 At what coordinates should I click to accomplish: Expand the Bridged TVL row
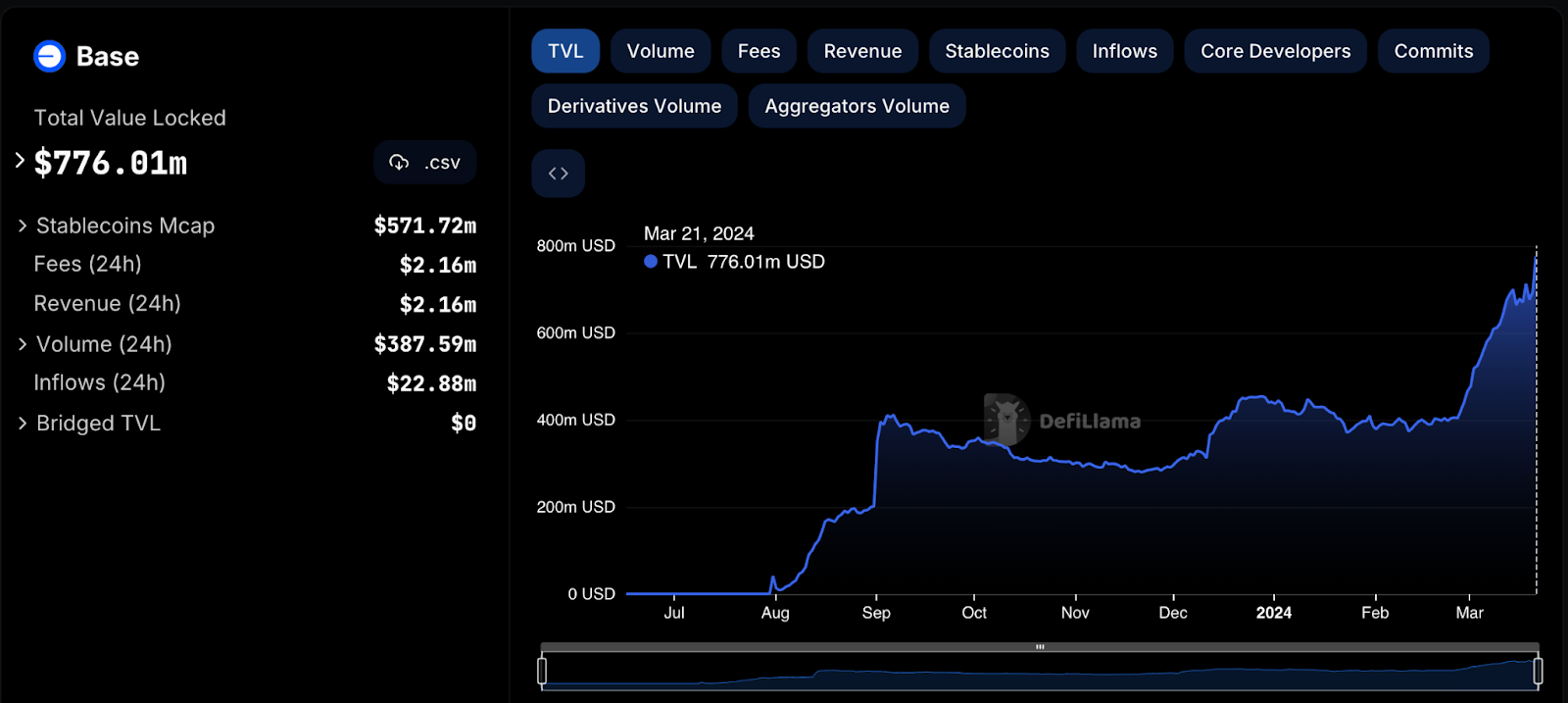[23, 424]
